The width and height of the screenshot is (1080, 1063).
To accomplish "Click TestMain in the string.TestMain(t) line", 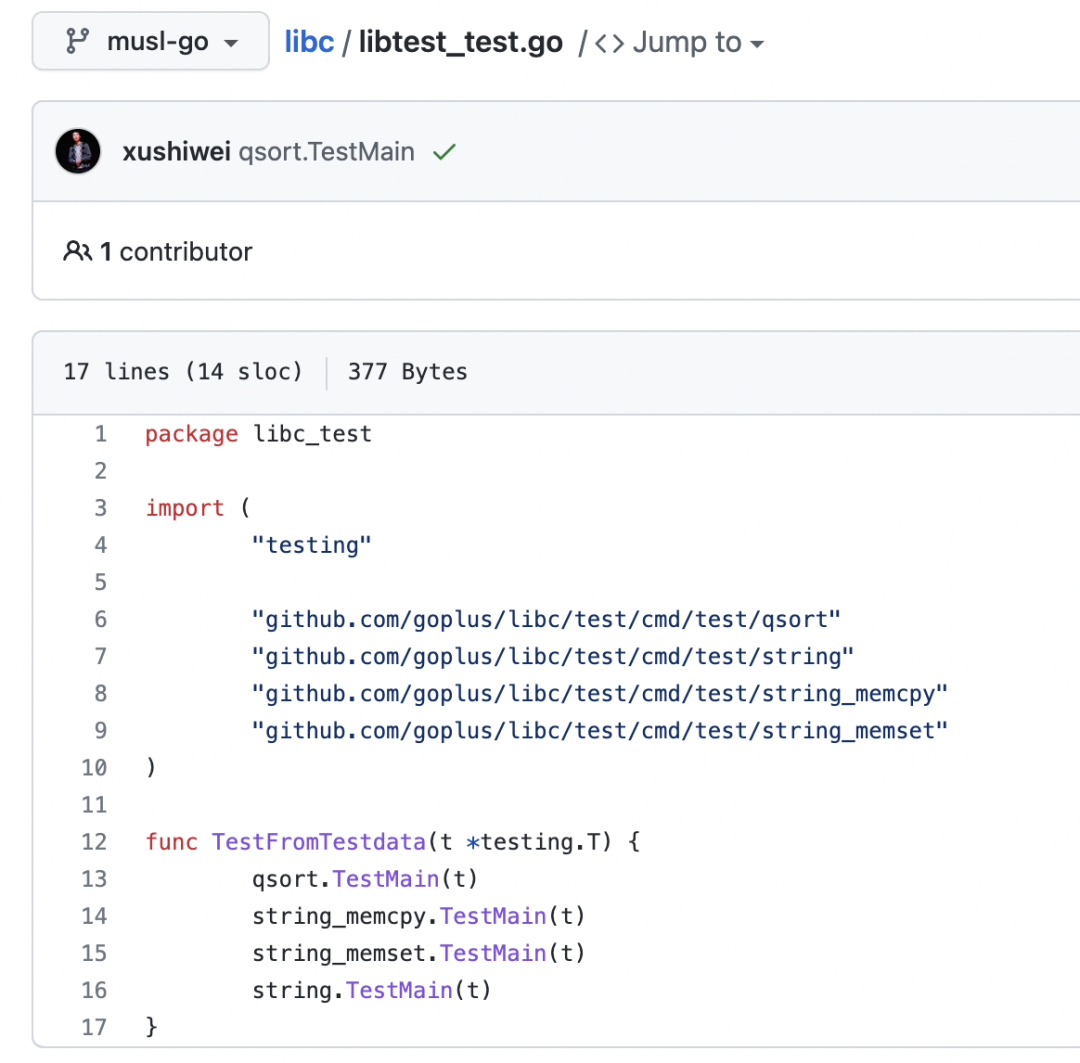I will pyautogui.click(x=399, y=991).
